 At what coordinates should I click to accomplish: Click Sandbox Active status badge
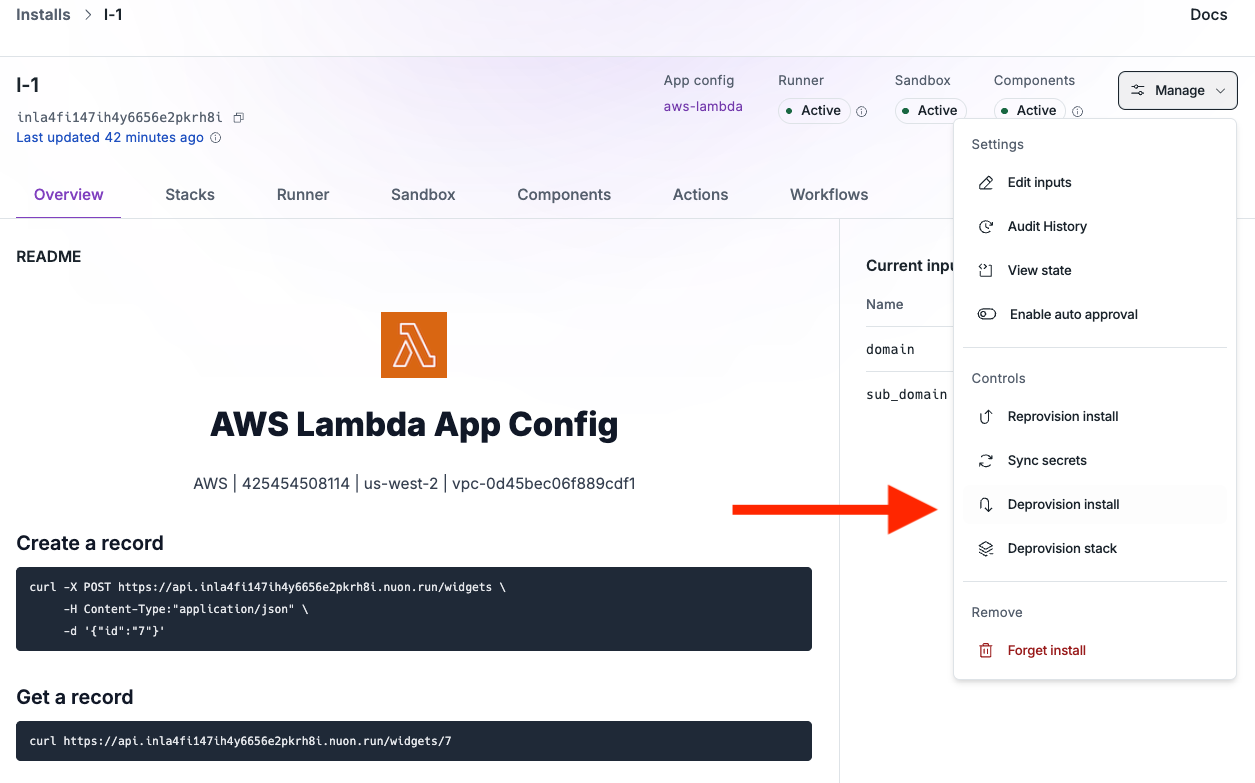[x=931, y=111]
